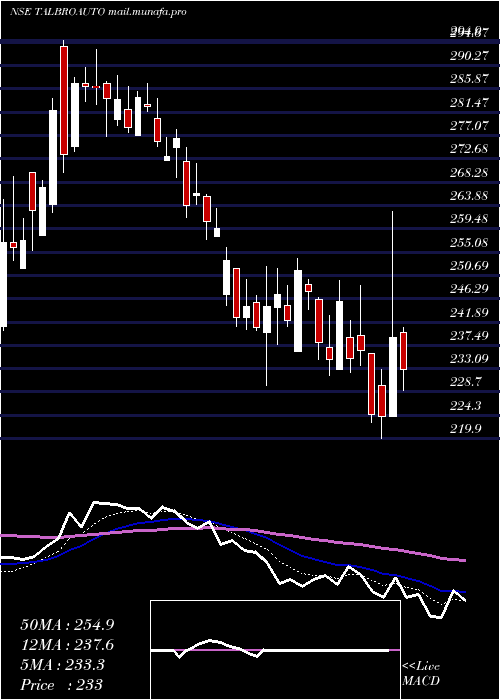Click the last red candlestick on the right
This screenshot has height=700, width=500.
coord(403,351)
